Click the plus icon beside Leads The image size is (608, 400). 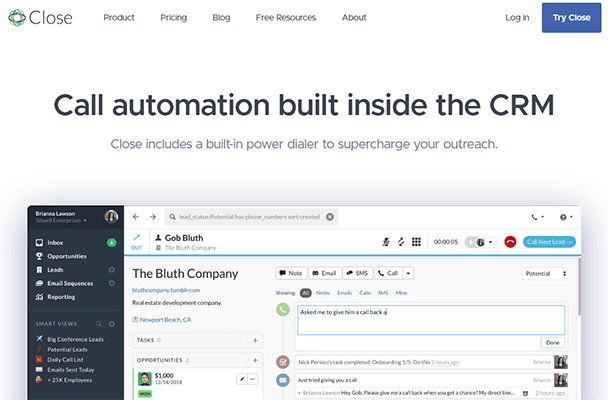(112, 270)
